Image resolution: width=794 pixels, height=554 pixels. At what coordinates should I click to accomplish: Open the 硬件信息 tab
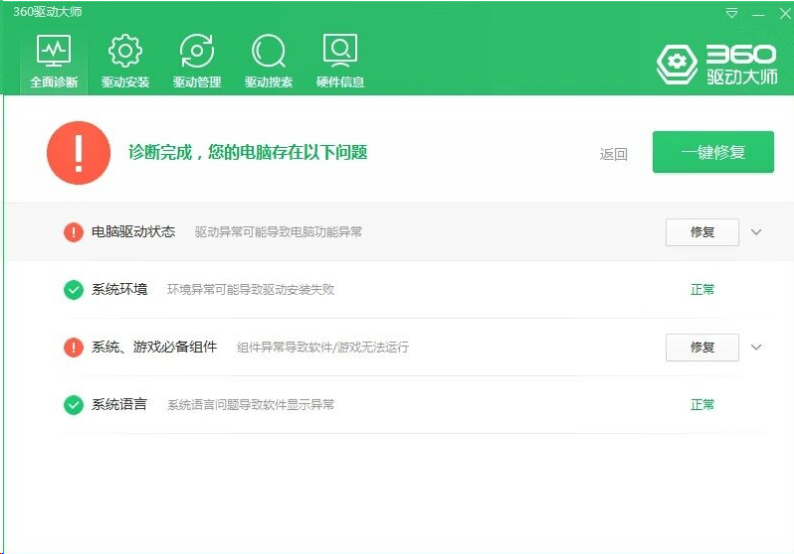340,61
